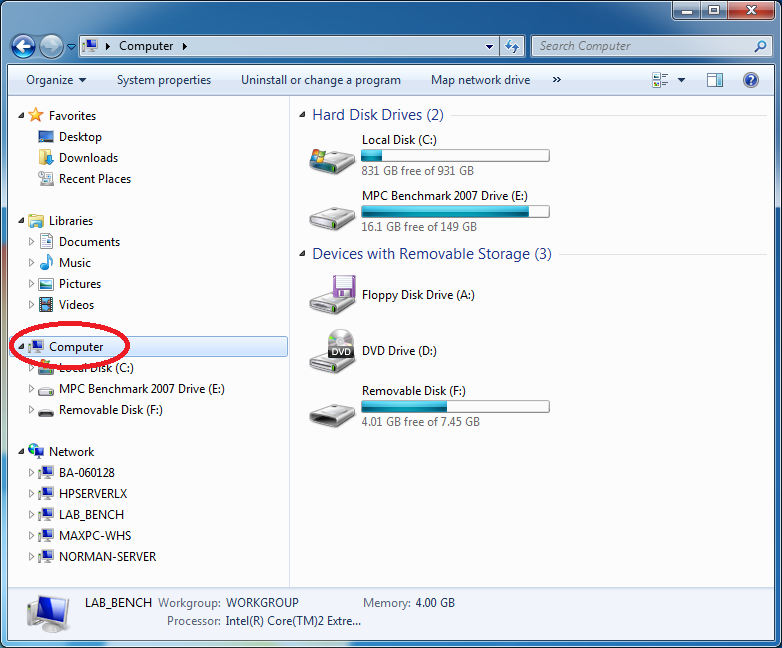Open the recent pages dropdown arrow
Image resolution: width=782 pixels, height=648 pixels.
pos(71,47)
